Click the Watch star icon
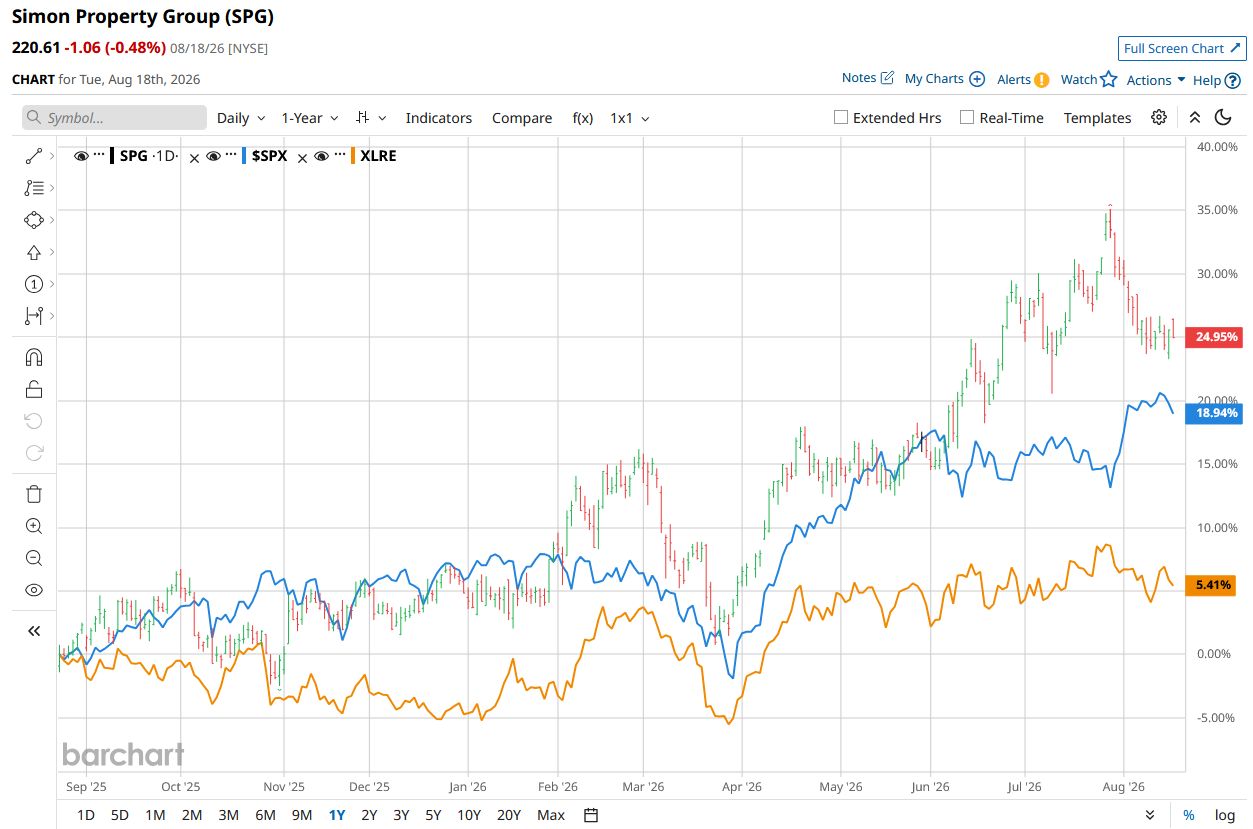 coord(1109,79)
